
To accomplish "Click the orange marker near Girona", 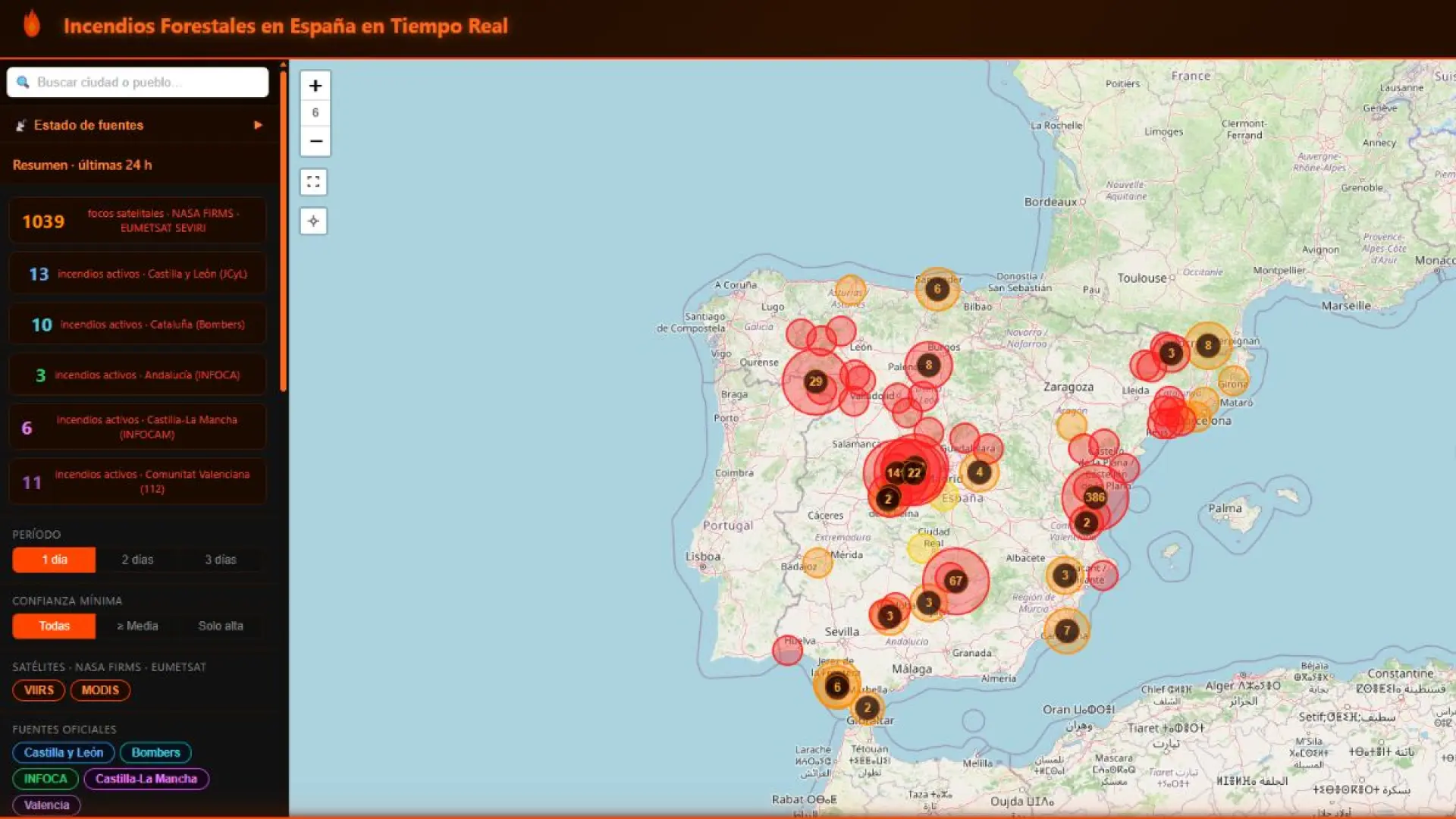I will [1233, 381].
